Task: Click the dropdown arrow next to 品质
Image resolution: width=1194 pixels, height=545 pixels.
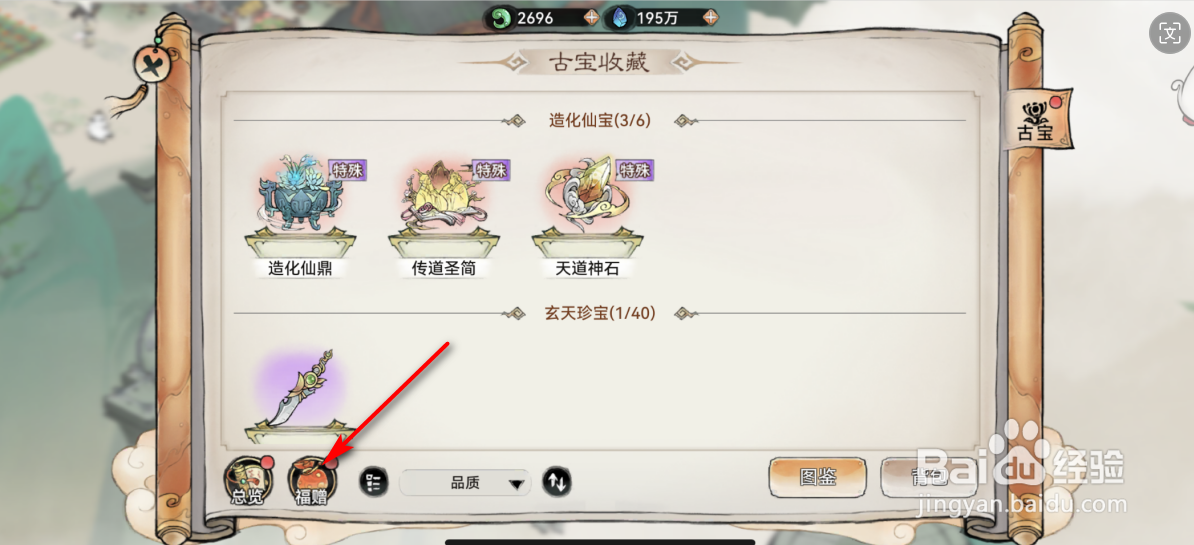Action: pyautogui.click(x=516, y=483)
